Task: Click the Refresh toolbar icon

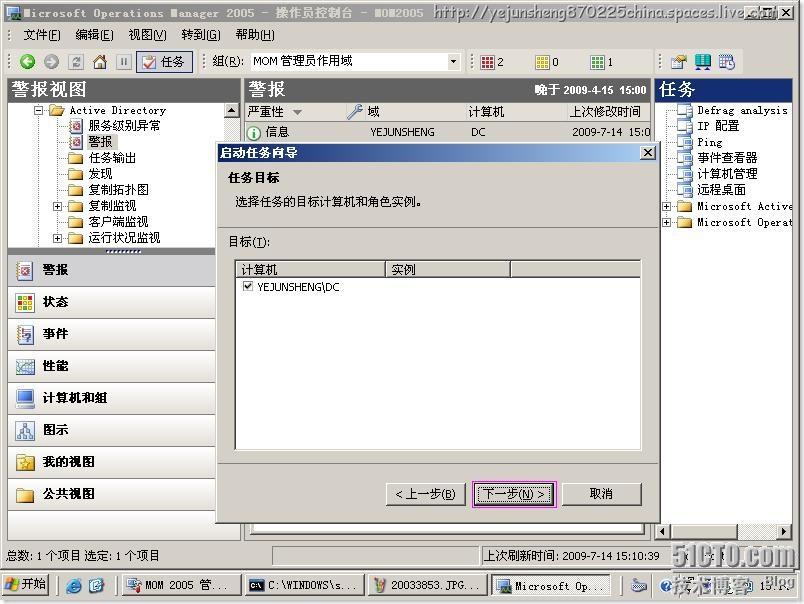Action: tap(76, 62)
